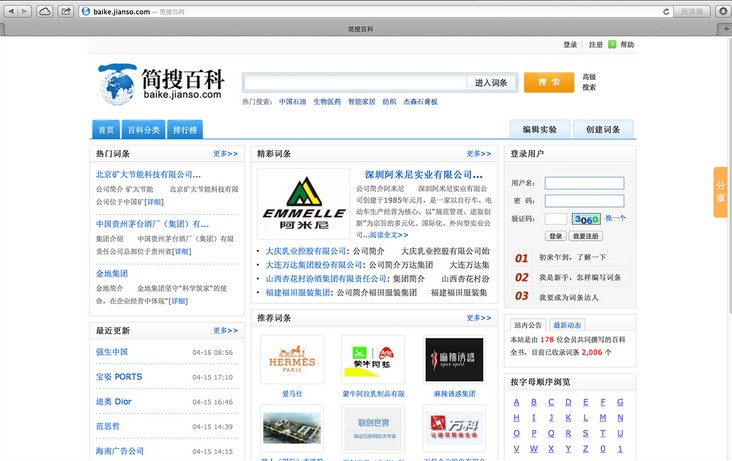The width and height of the screenshot is (732, 461).
Task: Open the 联创世界 thumbnail
Action: (373, 429)
